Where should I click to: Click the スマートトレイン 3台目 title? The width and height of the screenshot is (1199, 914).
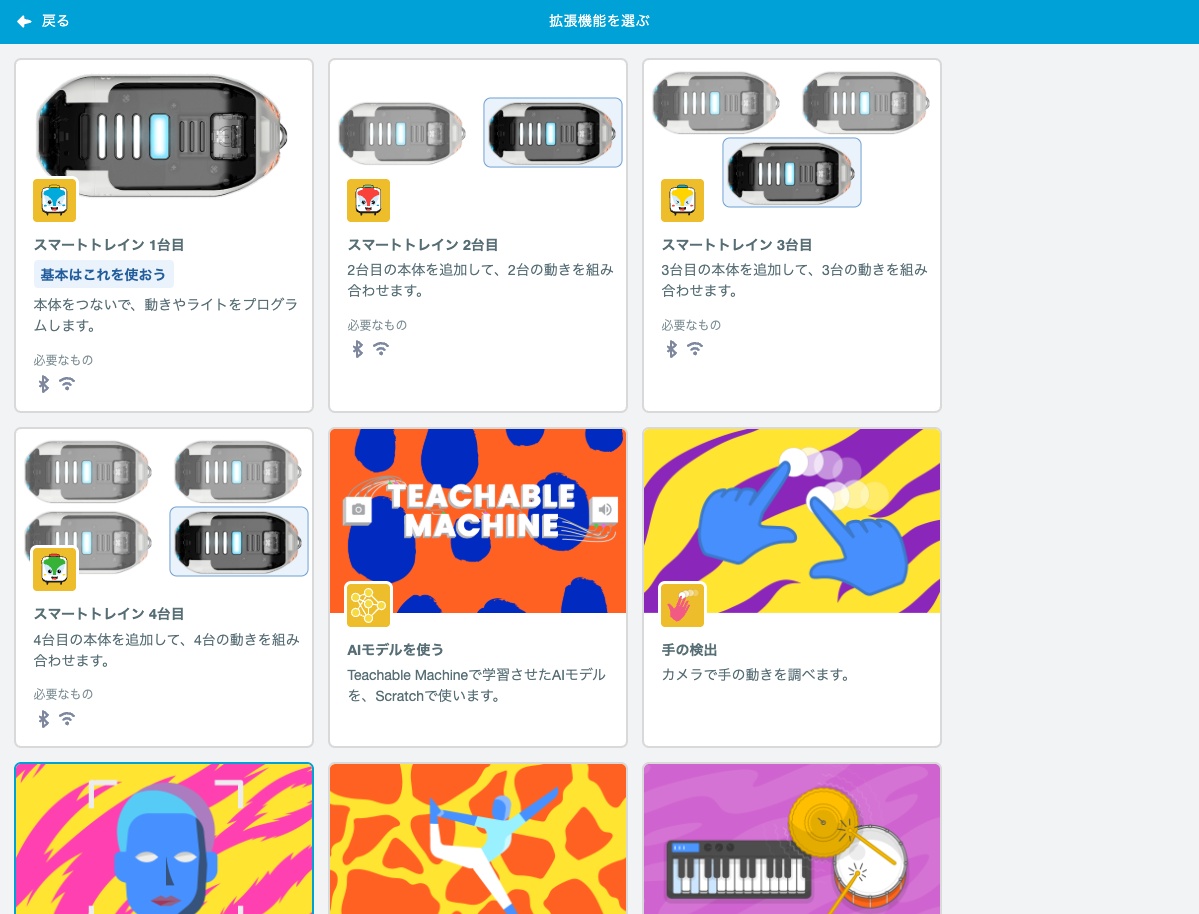click(x=736, y=245)
